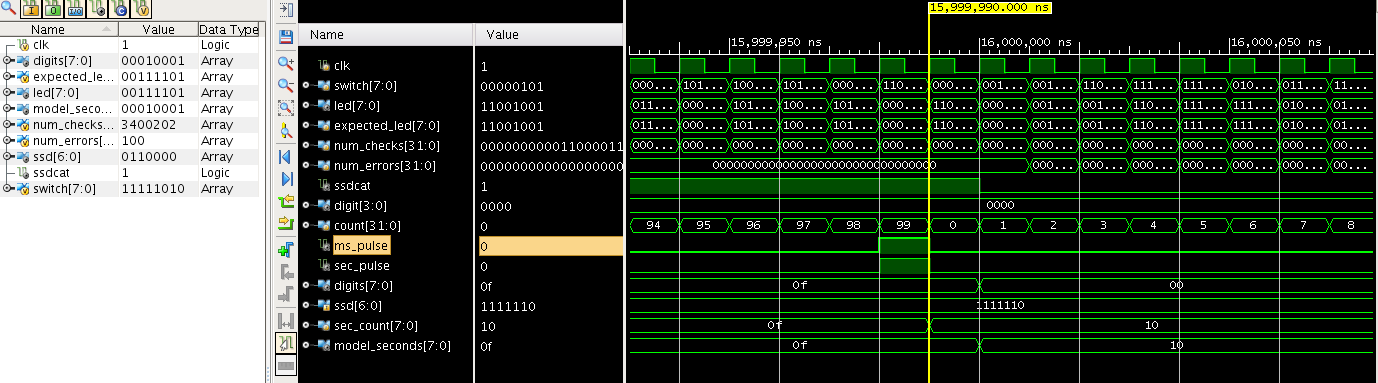Toggle the internal signals filter
This screenshot has height=383, width=1378.
point(97,9)
